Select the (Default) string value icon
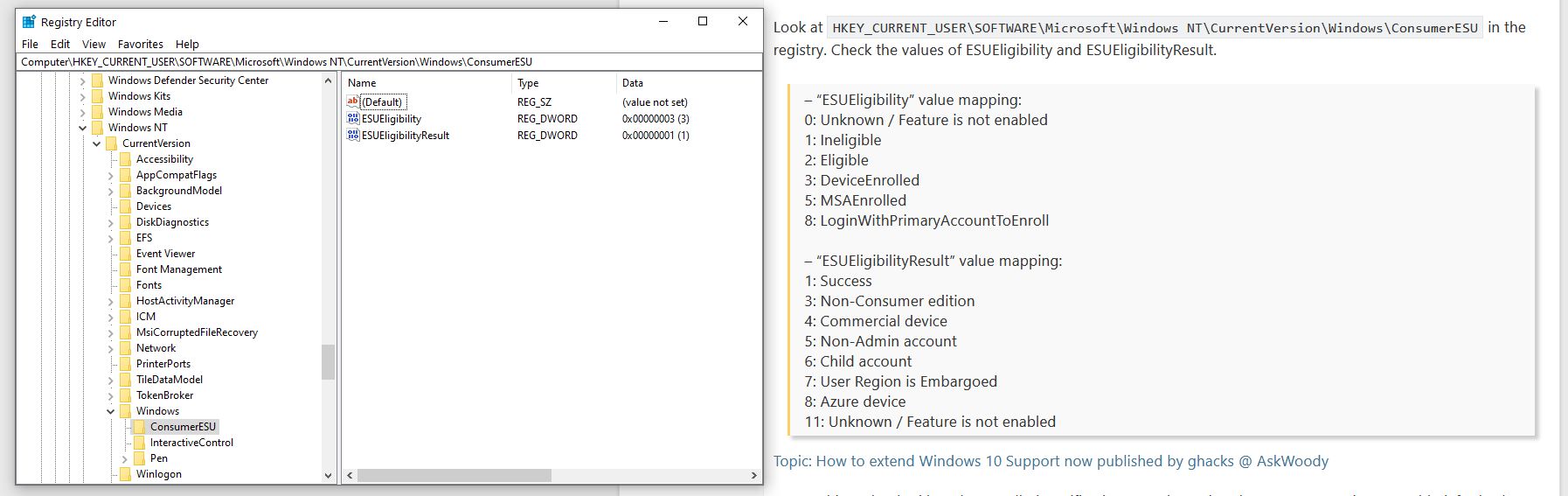Image resolution: width=1568 pixels, height=496 pixels. point(353,101)
